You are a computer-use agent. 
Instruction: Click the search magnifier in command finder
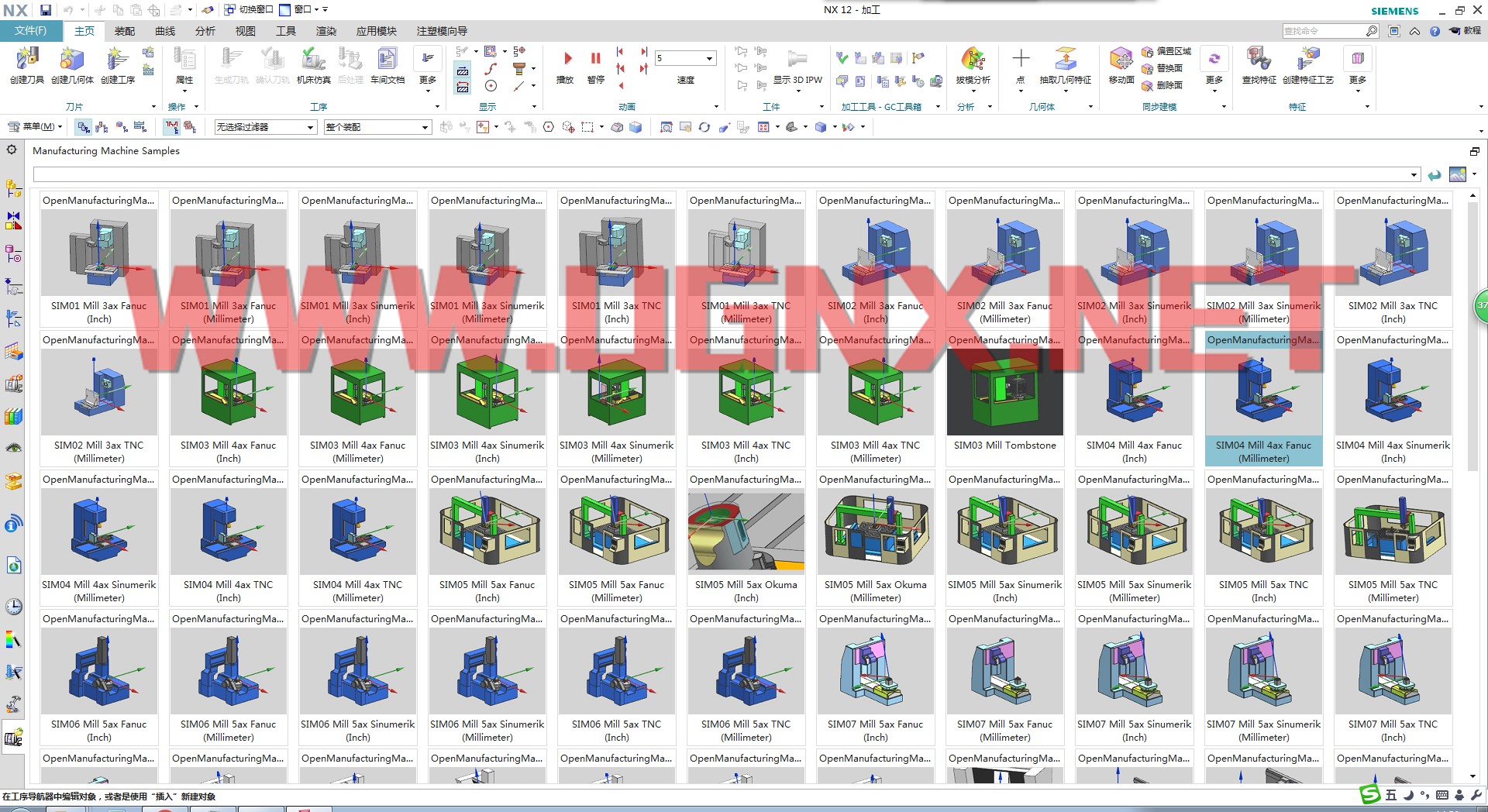(1372, 31)
